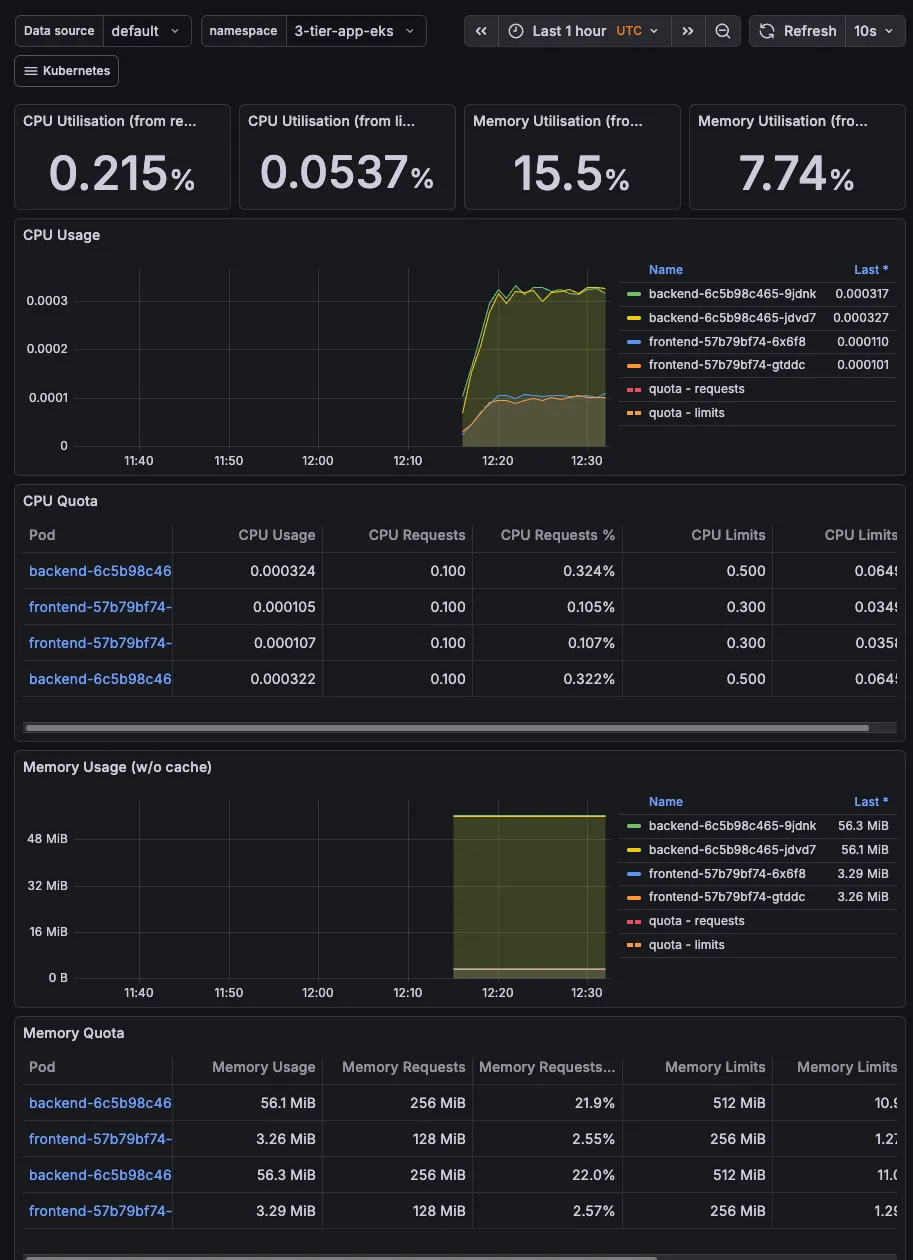Screen dimensions: 913x1260
Task: Click the CPU Quota horizontal scrollbar
Action: point(446,728)
